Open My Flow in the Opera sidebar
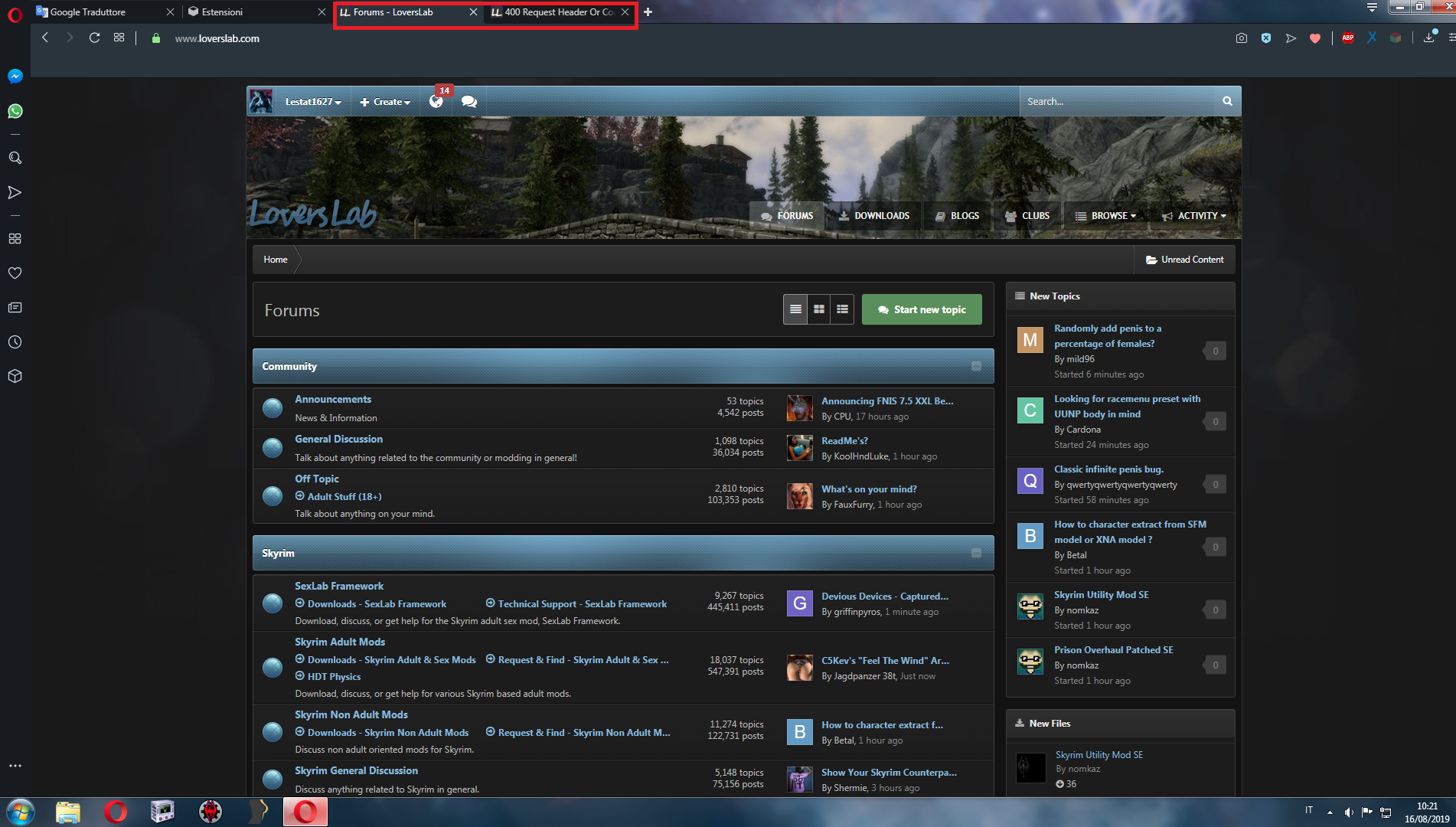The height and width of the screenshot is (827, 1456). pyautogui.click(x=15, y=192)
